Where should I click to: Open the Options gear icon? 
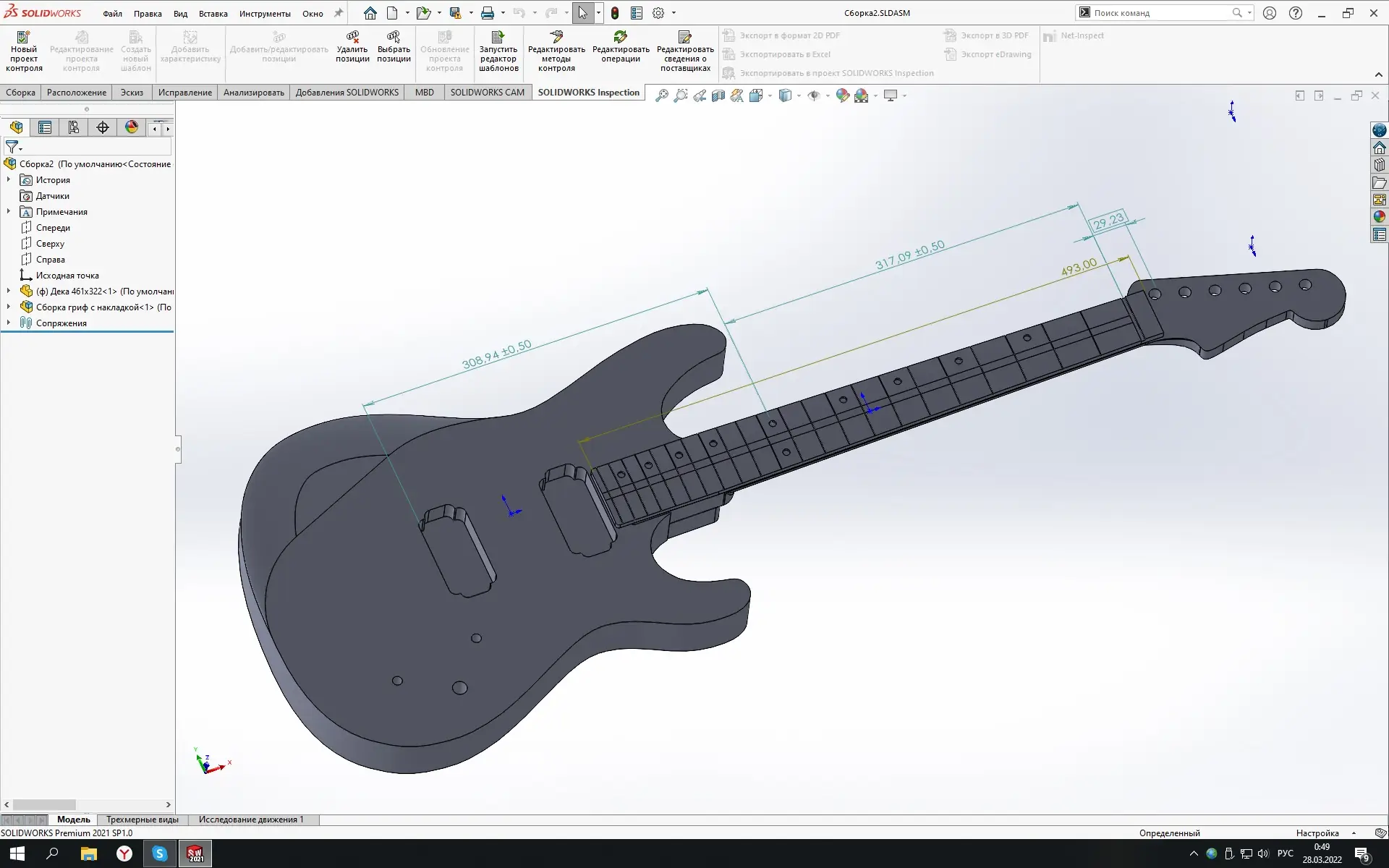658,13
